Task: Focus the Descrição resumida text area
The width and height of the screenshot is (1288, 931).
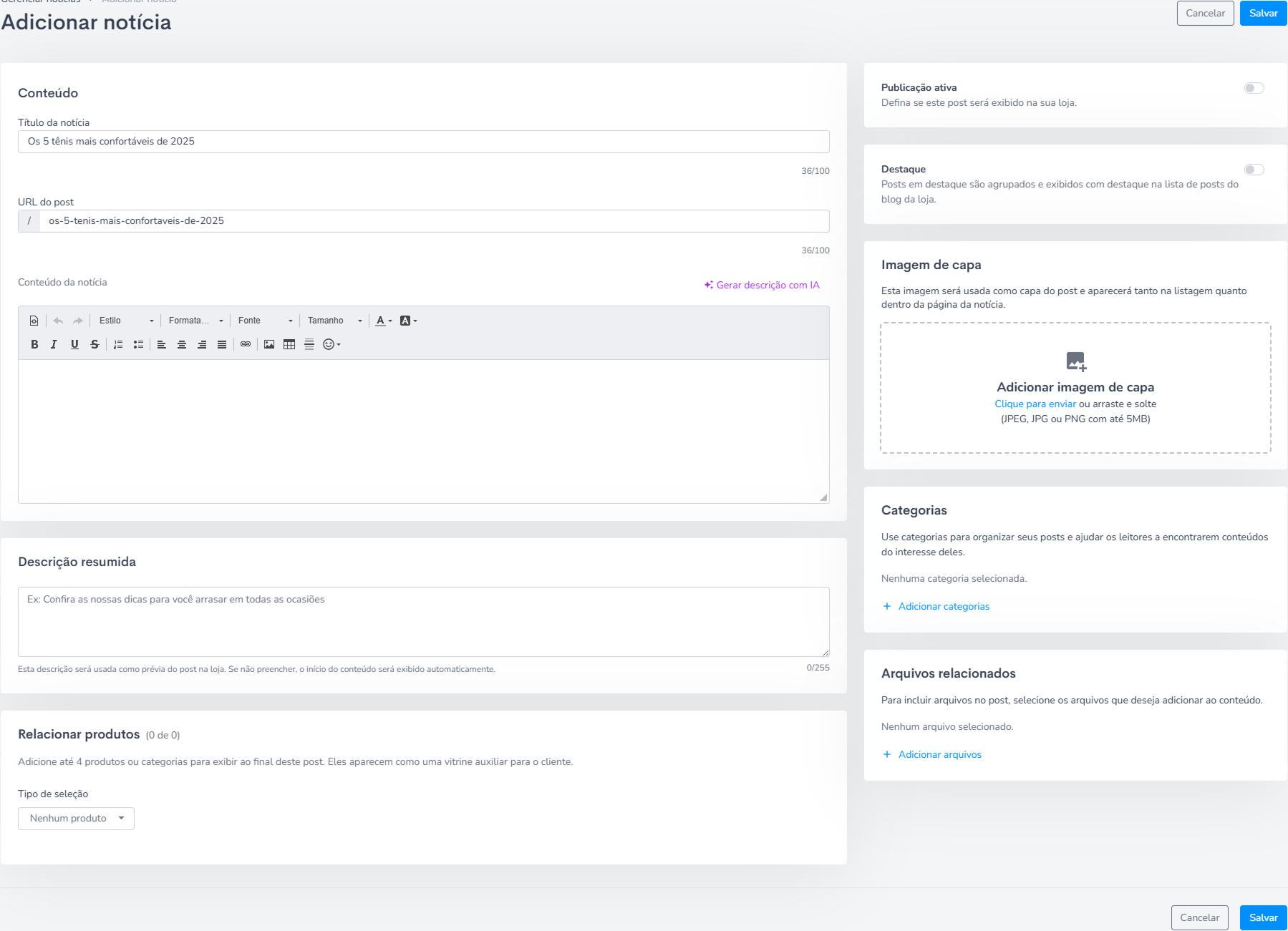Action: point(424,622)
